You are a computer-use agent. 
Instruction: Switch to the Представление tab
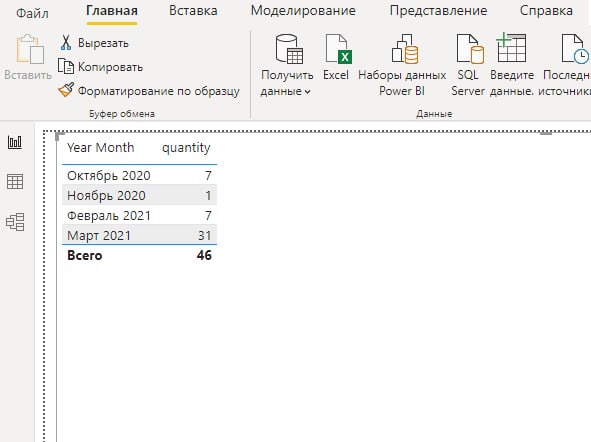coord(438,11)
